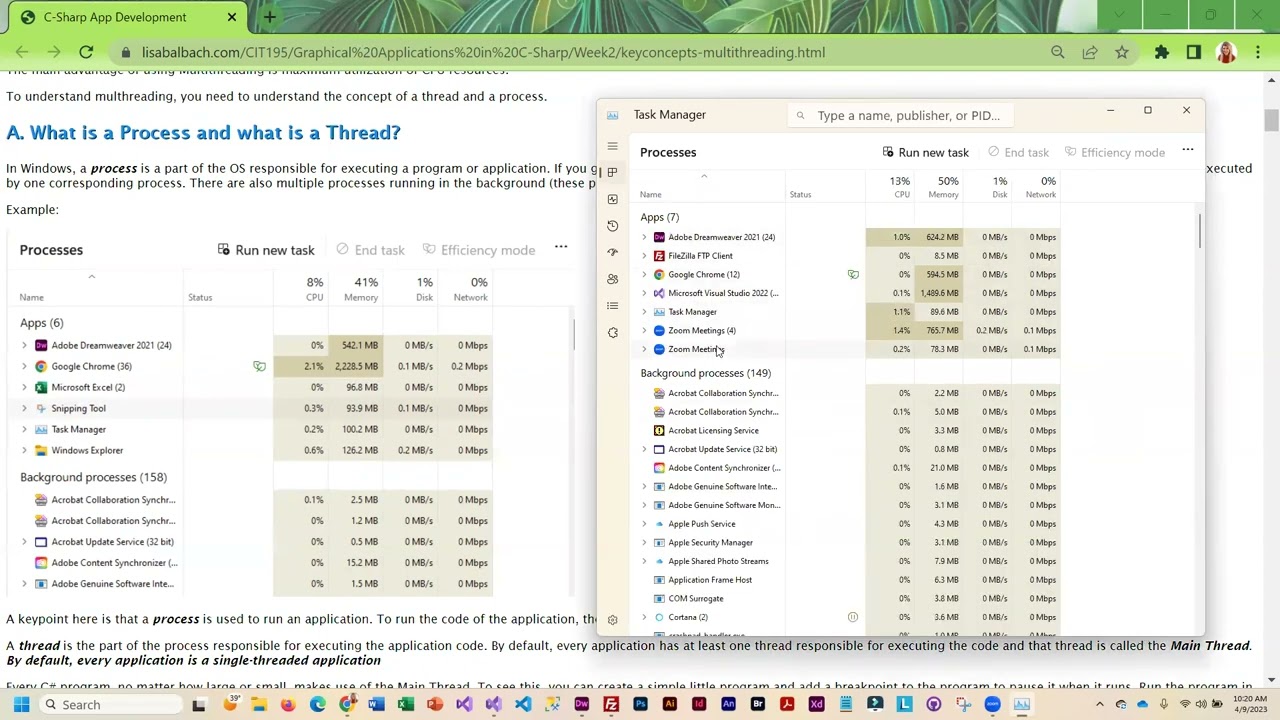The height and width of the screenshot is (720, 1280).
Task: Click the browser page vertical scrollbar
Action: (1271, 120)
